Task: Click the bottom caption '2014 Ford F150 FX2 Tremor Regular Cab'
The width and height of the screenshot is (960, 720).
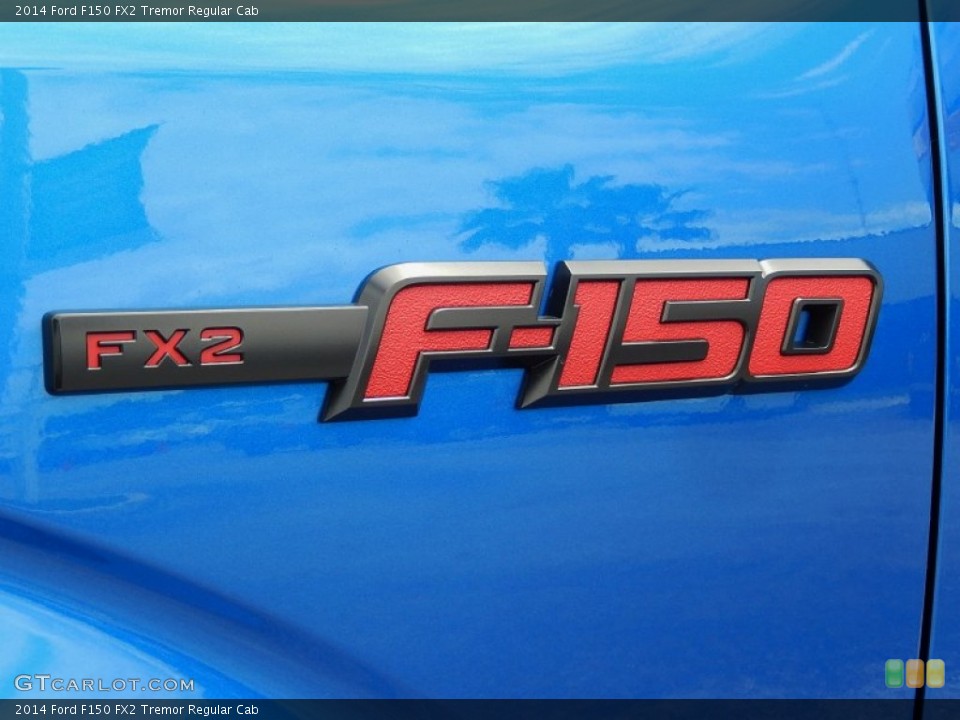Action: pyautogui.click(x=137, y=710)
